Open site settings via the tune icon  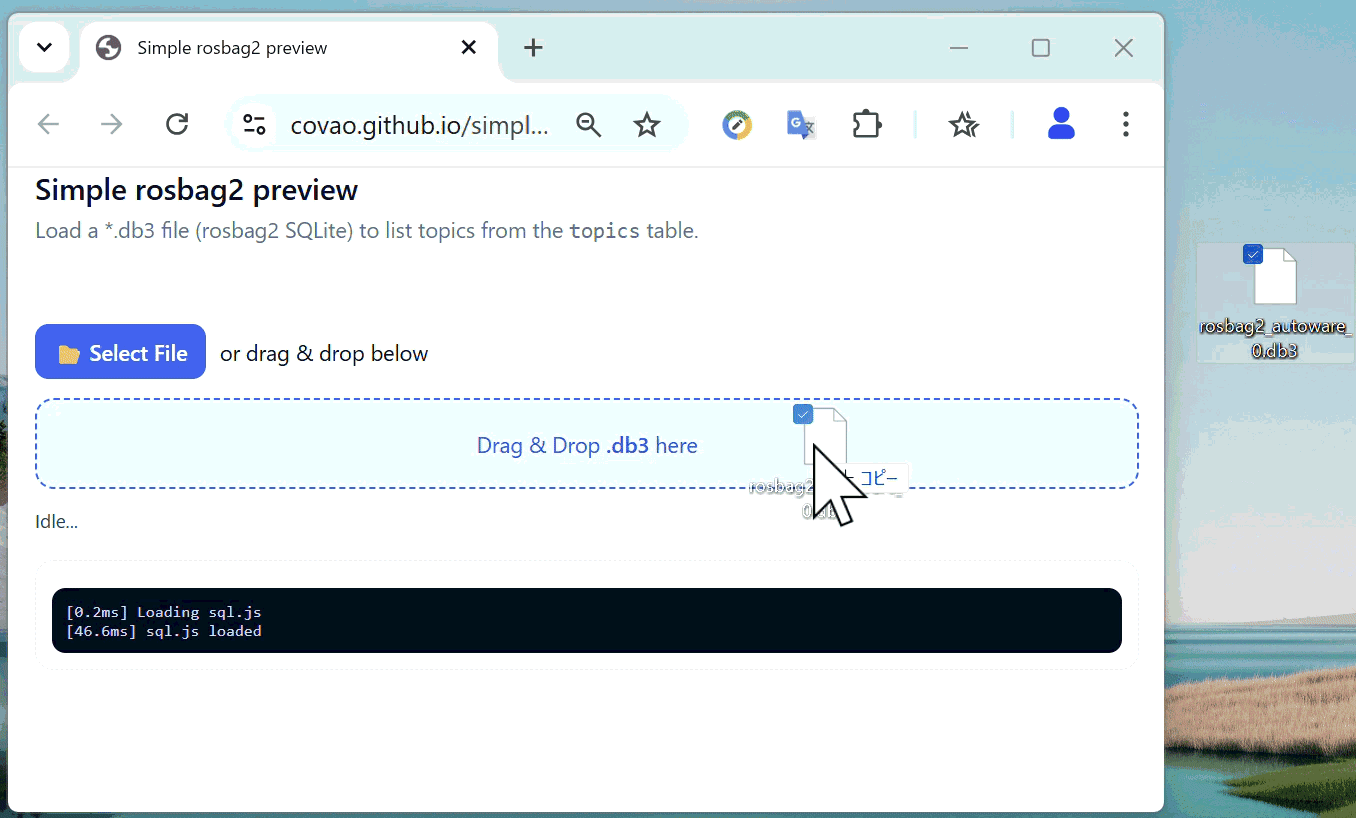254,124
